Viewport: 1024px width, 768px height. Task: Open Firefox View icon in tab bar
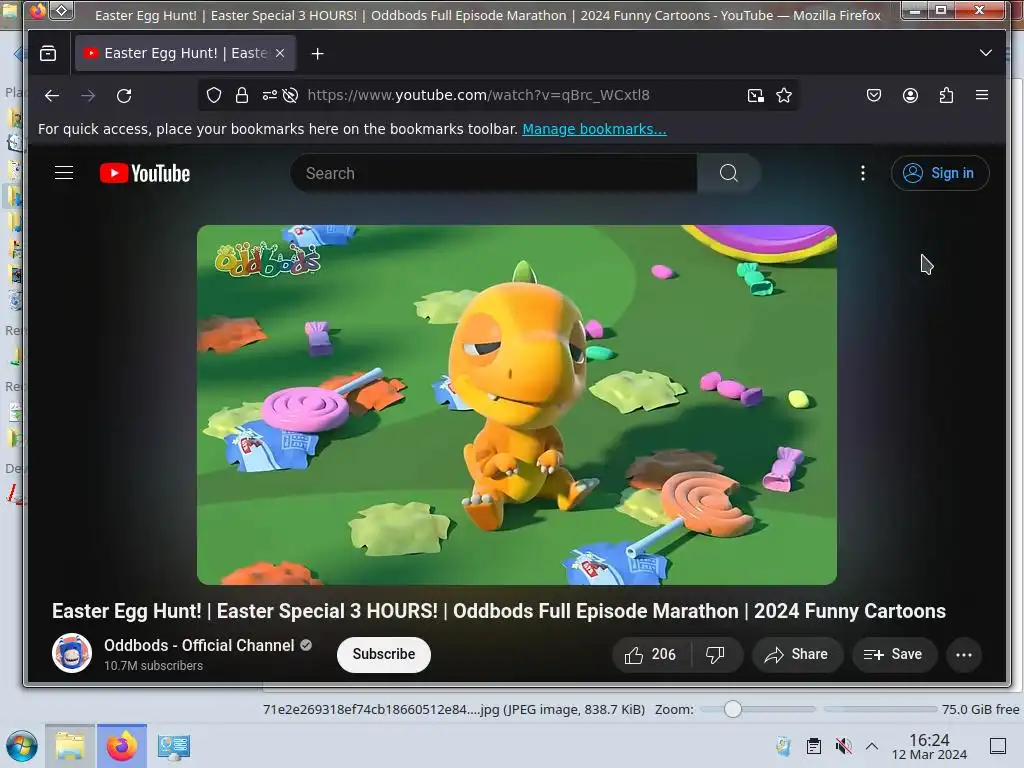tap(48, 54)
